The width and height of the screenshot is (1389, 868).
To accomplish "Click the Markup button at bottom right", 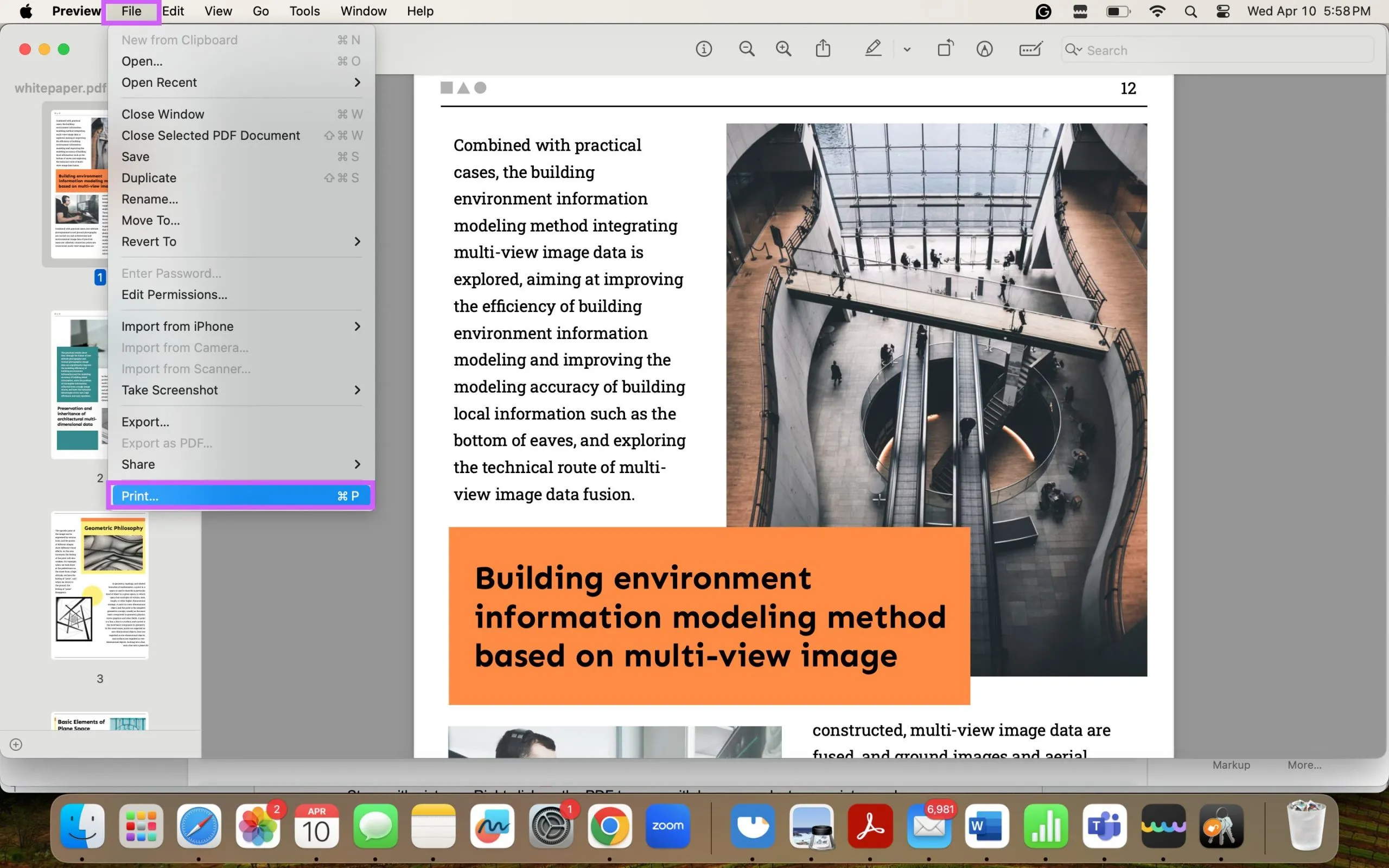I will pyautogui.click(x=1231, y=764).
